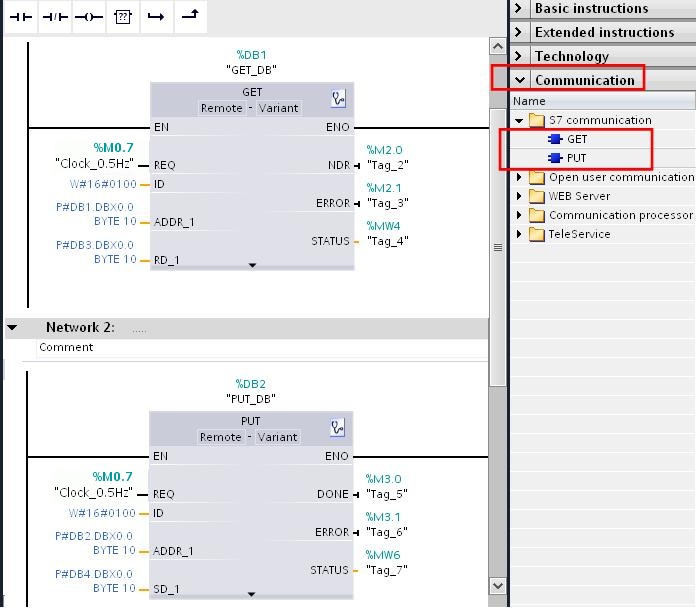Collapse the Communication section
This screenshot has height=608, width=696.
[520, 80]
